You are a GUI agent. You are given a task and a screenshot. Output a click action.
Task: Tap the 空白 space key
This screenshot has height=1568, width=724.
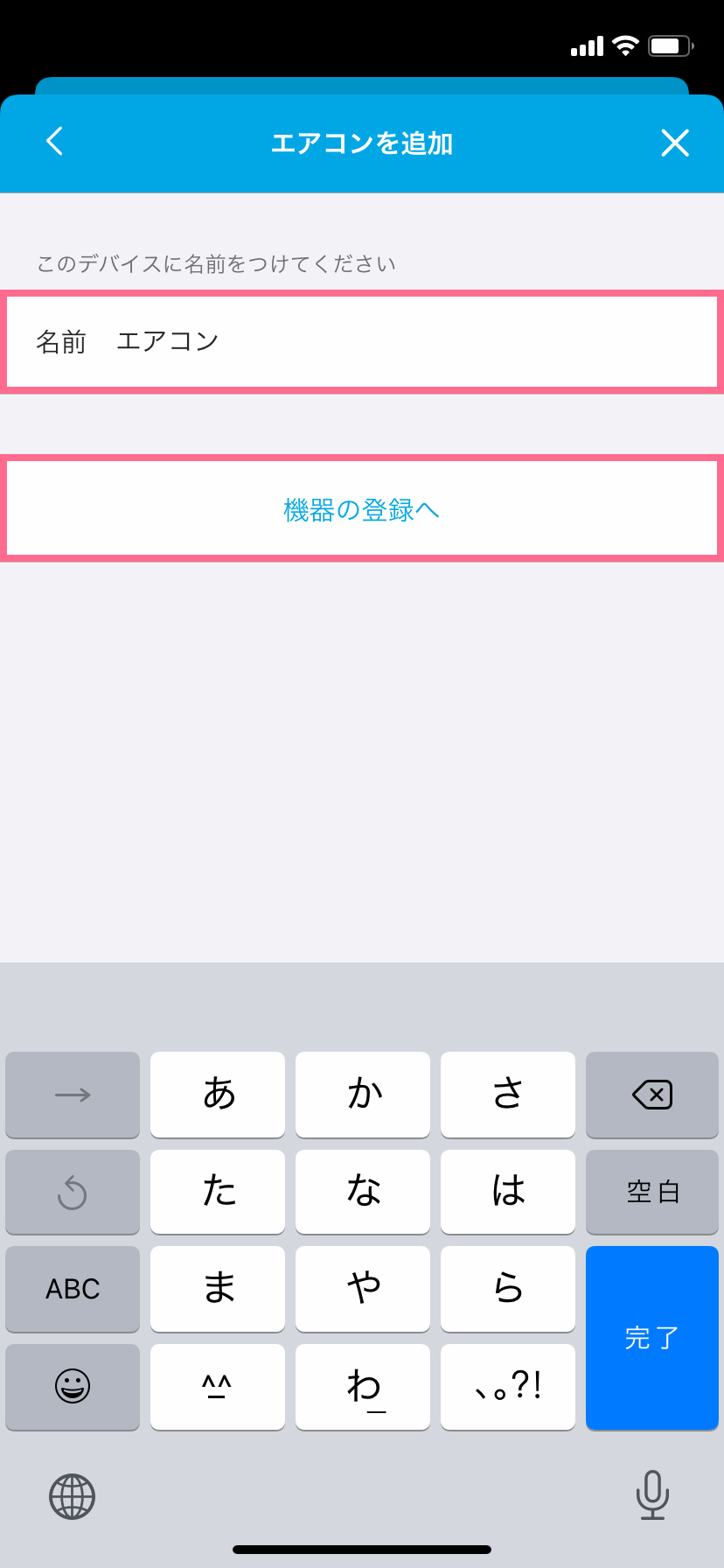pyautogui.click(x=652, y=1192)
